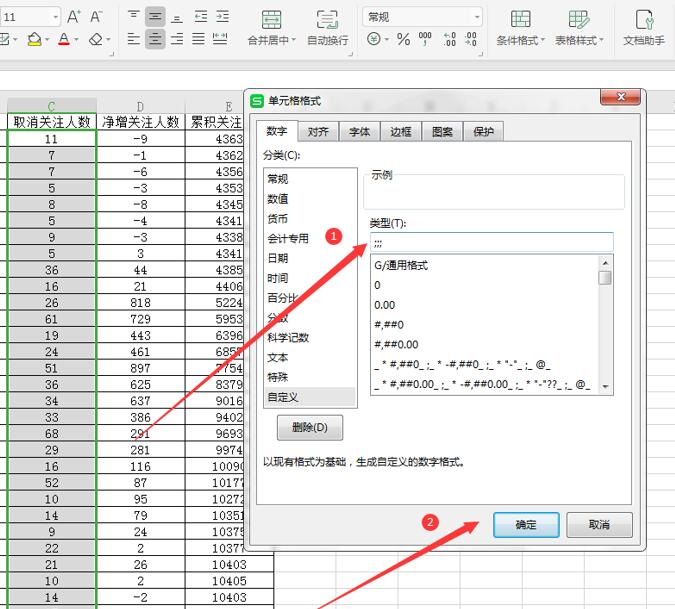Image resolution: width=675 pixels, height=609 pixels.
Task: Choose G/通用格式 in type list
Action: coord(484,265)
